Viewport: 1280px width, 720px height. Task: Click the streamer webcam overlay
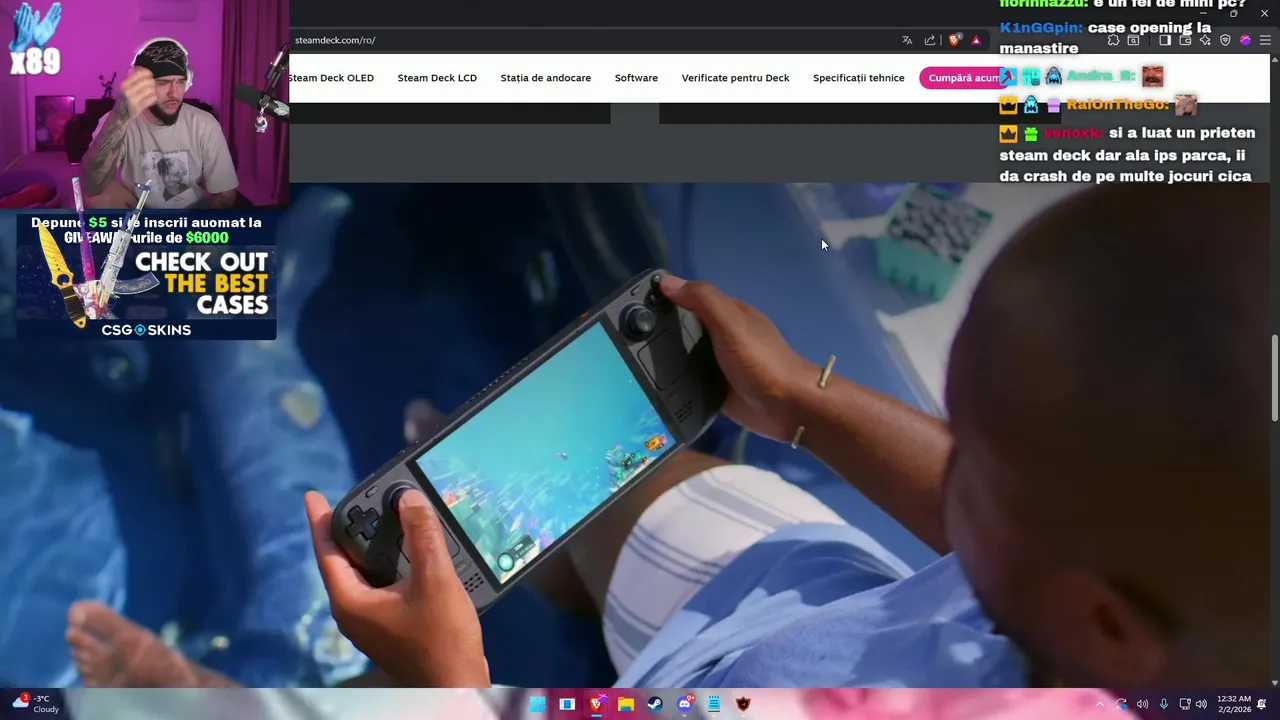click(x=145, y=104)
